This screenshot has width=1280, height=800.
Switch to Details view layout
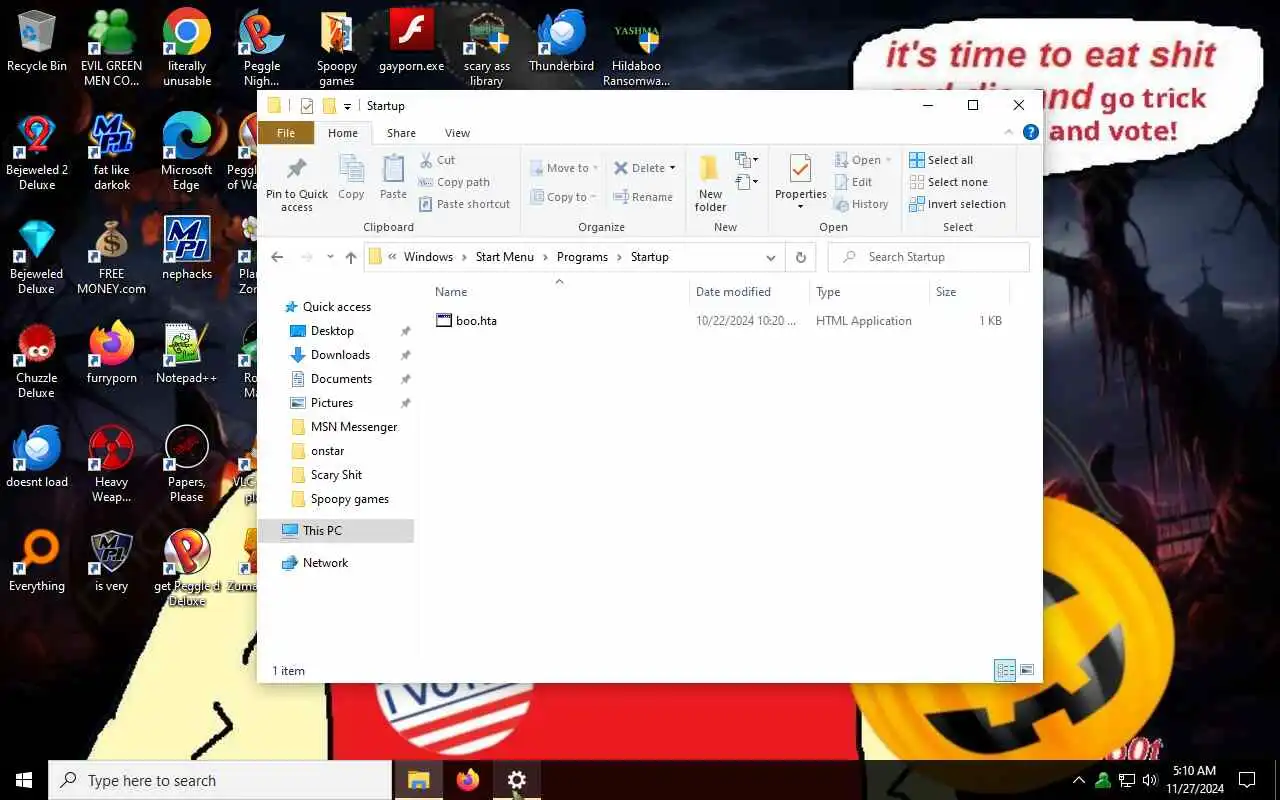1005,670
